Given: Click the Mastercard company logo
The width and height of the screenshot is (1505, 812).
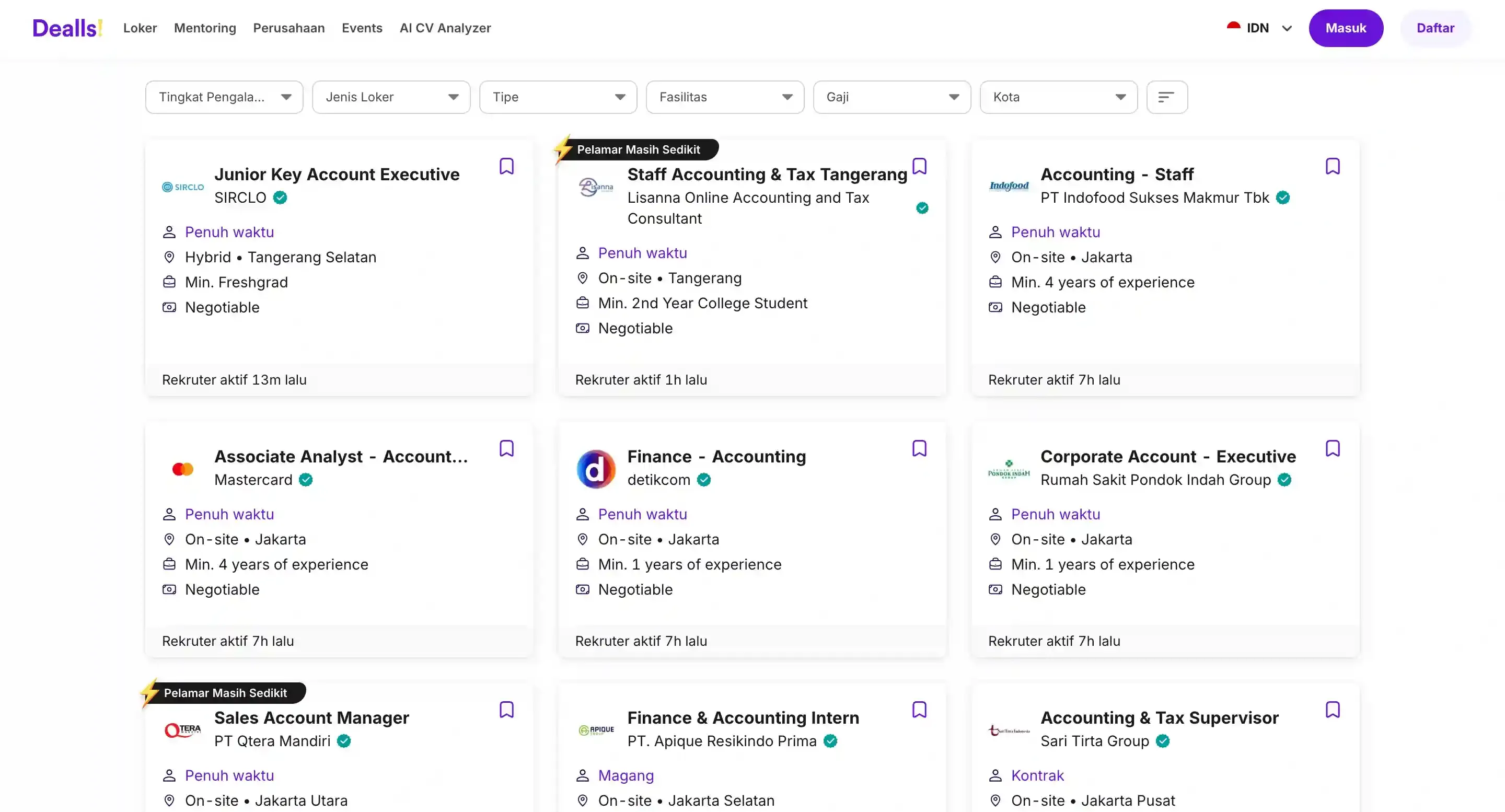Looking at the screenshot, I should click(183, 469).
